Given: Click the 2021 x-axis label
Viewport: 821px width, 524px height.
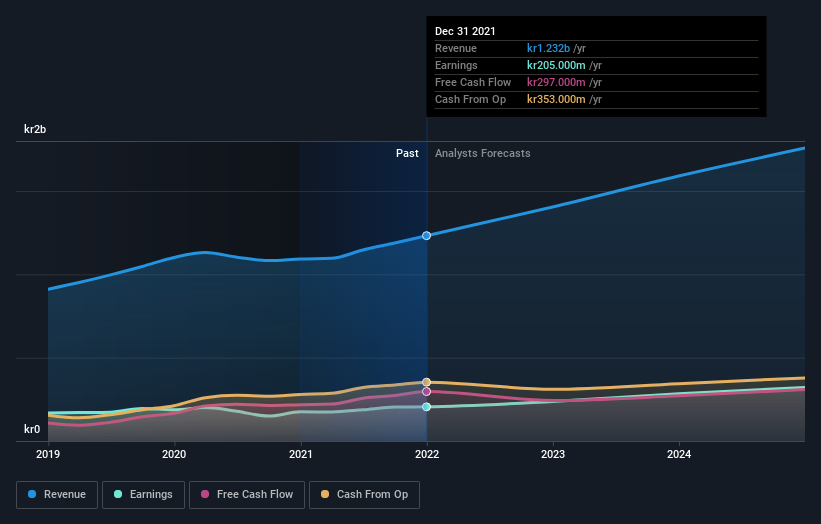Looking at the screenshot, I should point(301,454).
